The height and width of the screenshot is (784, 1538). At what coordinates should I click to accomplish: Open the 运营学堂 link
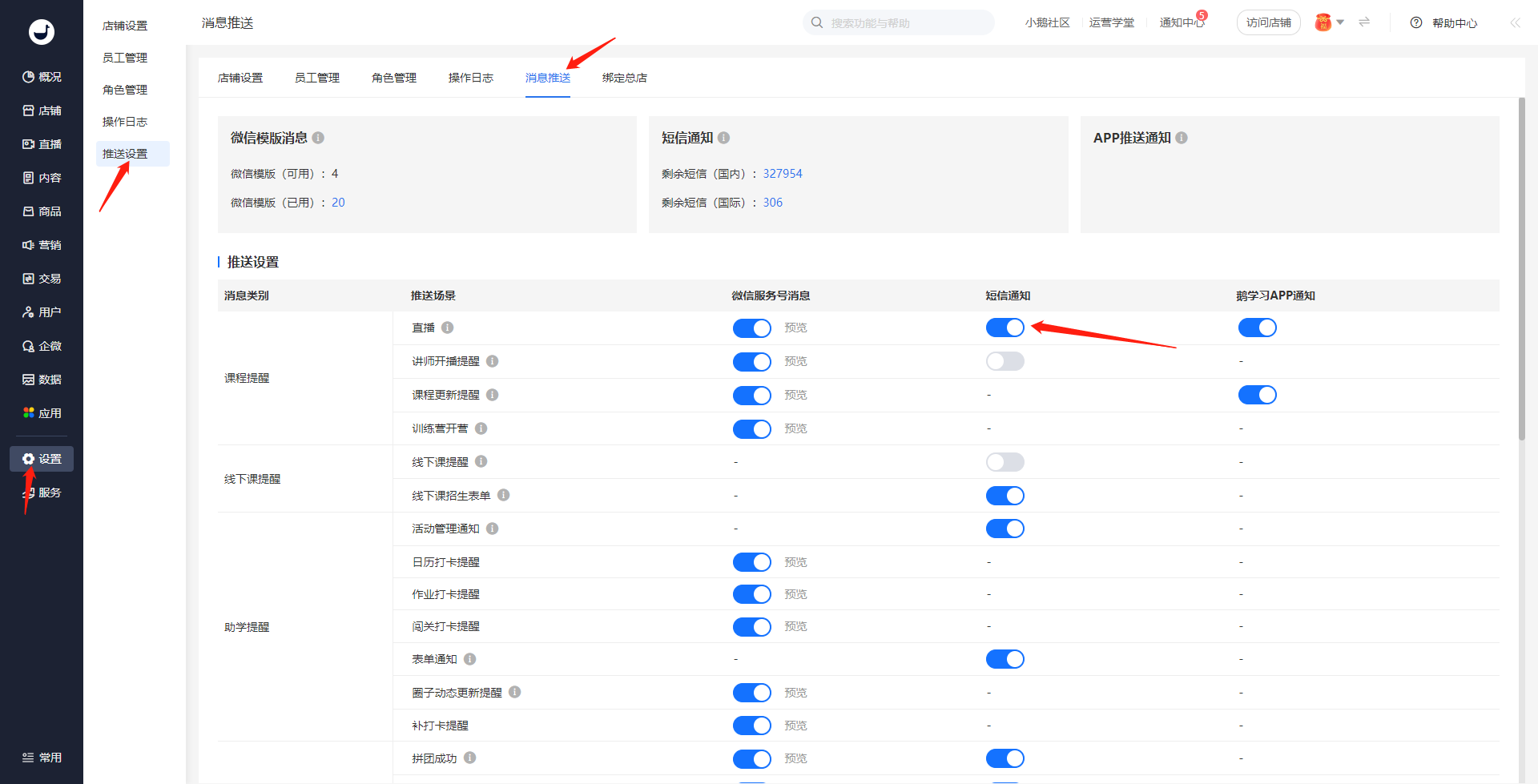click(x=1111, y=22)
